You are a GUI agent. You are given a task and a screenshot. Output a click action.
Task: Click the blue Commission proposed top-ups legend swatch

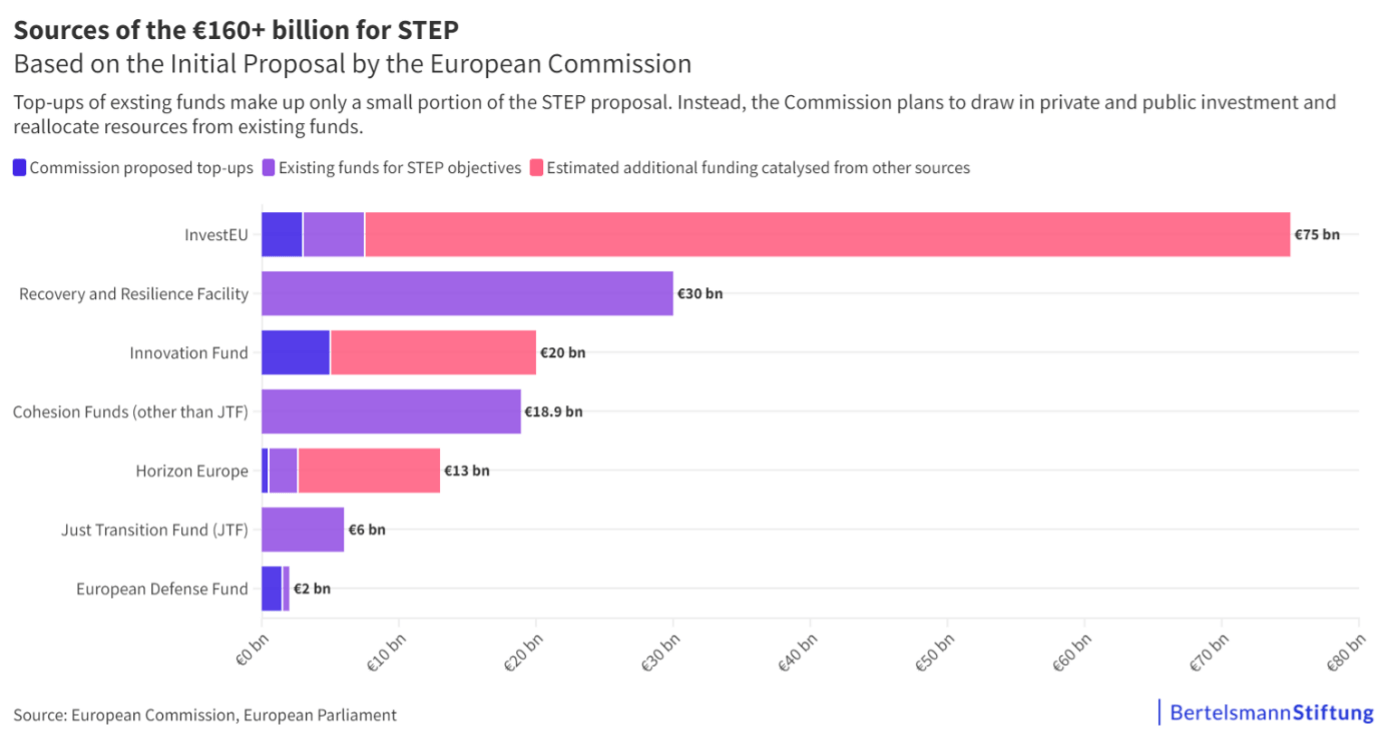click(x=20, y=168)
